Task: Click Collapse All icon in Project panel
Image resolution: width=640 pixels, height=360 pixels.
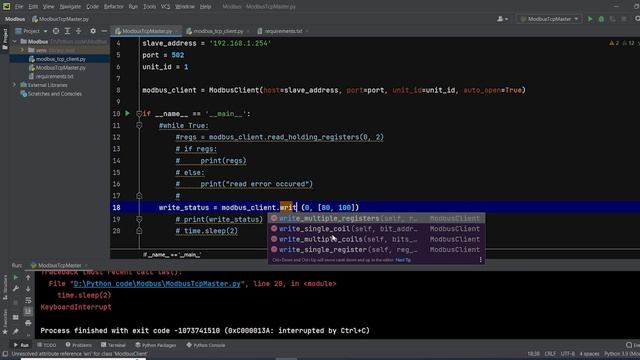Action: (x=78, y=31)
